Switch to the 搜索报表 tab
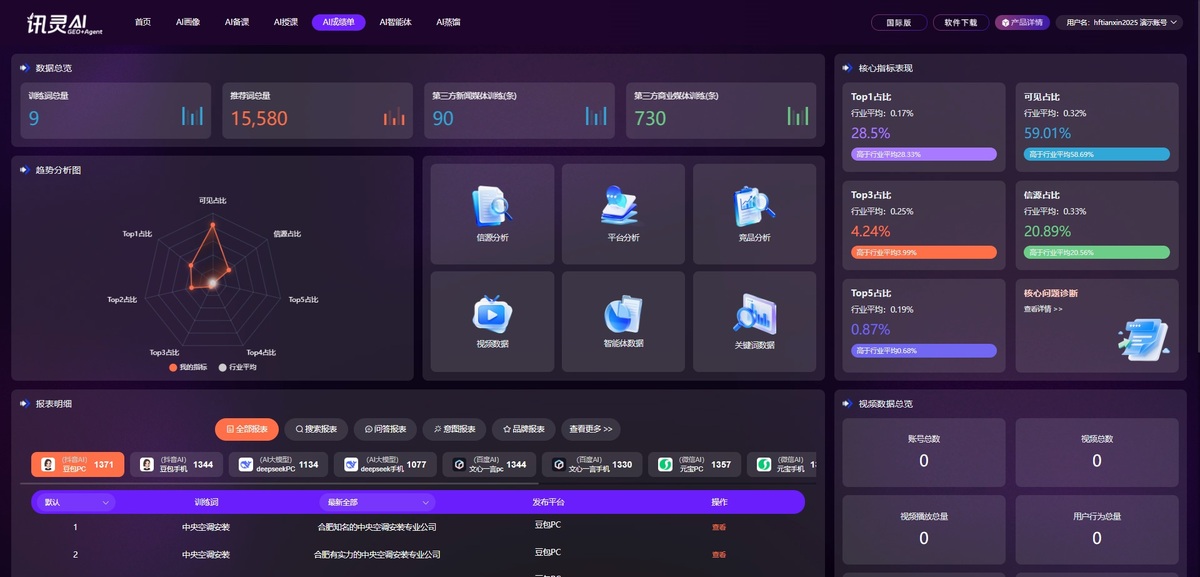 point(315,429)
